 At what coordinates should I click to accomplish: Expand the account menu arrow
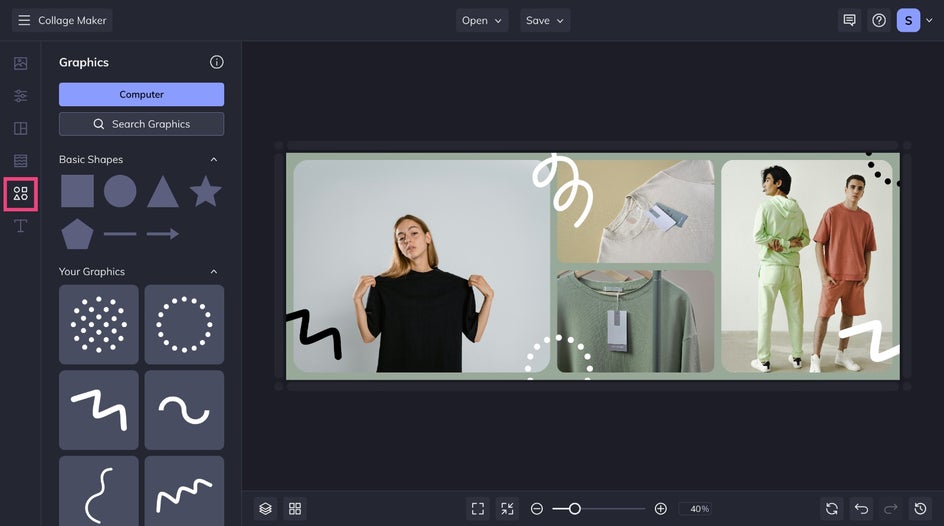pos(929,20)
